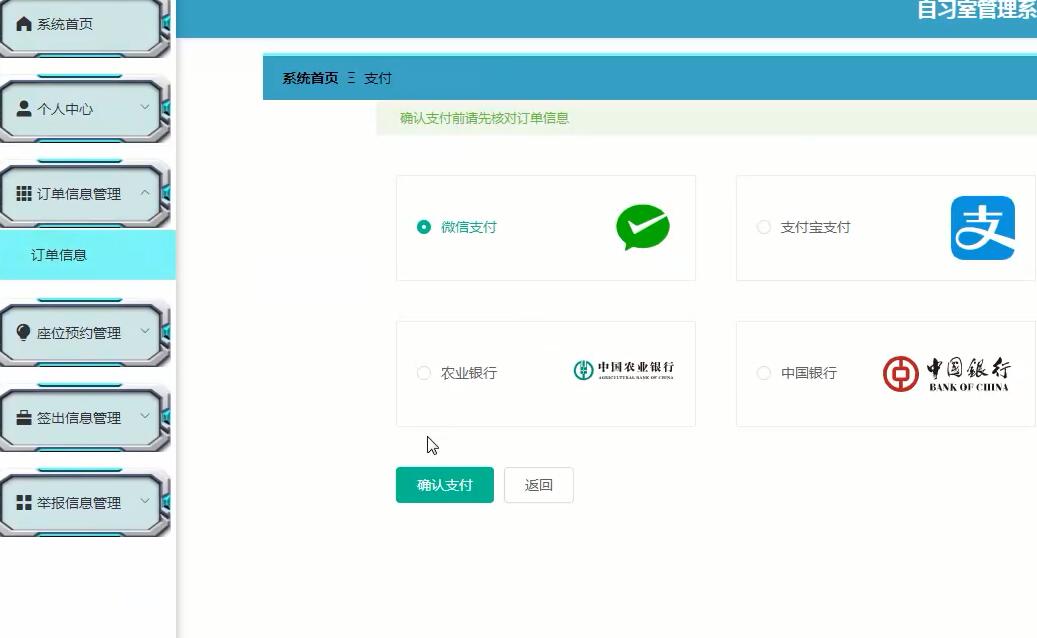Choose the 农业银行 radio option
Screen dimensions: 1037x638
pos(424,373)
